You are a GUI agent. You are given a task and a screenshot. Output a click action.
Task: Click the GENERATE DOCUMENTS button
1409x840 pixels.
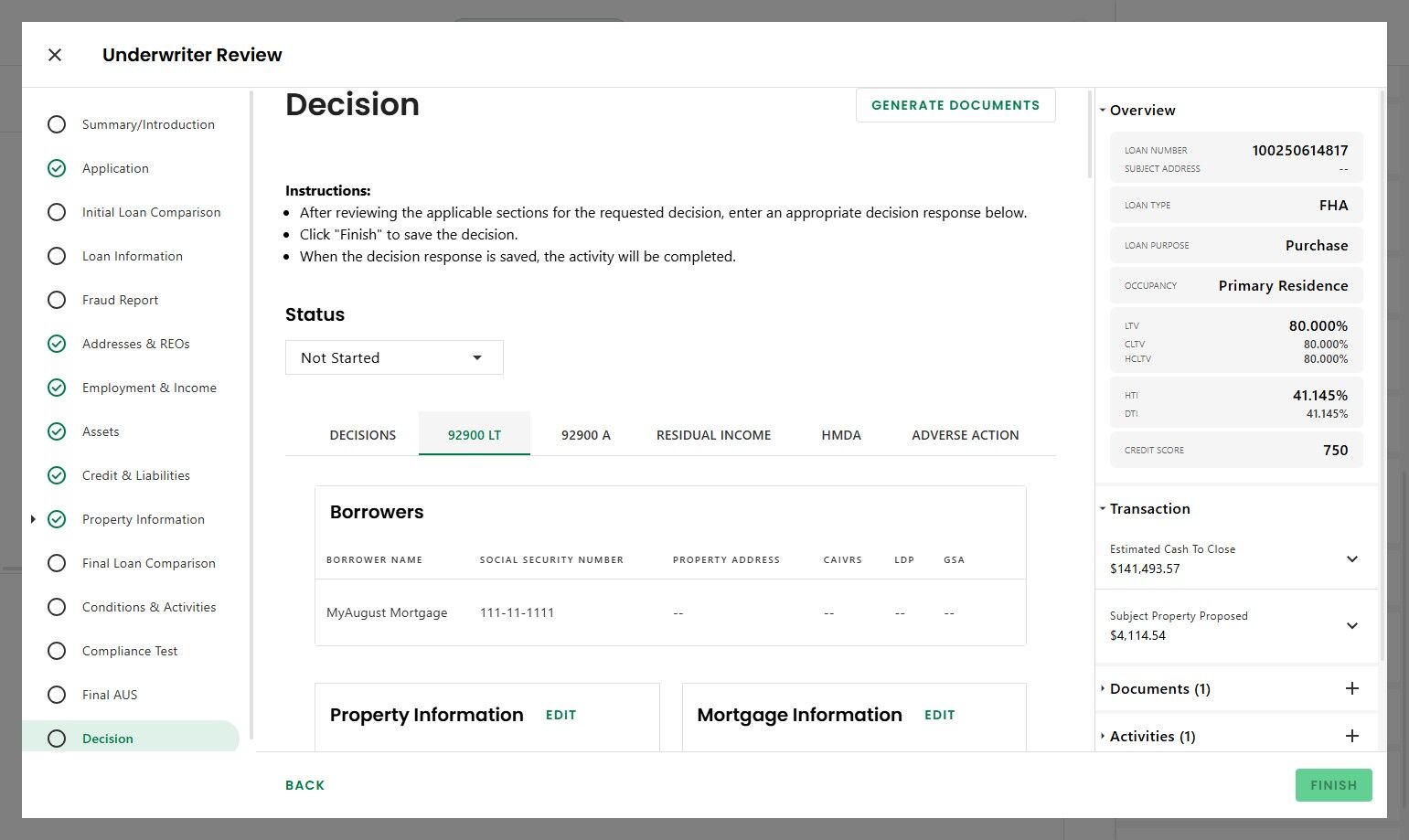955,105
